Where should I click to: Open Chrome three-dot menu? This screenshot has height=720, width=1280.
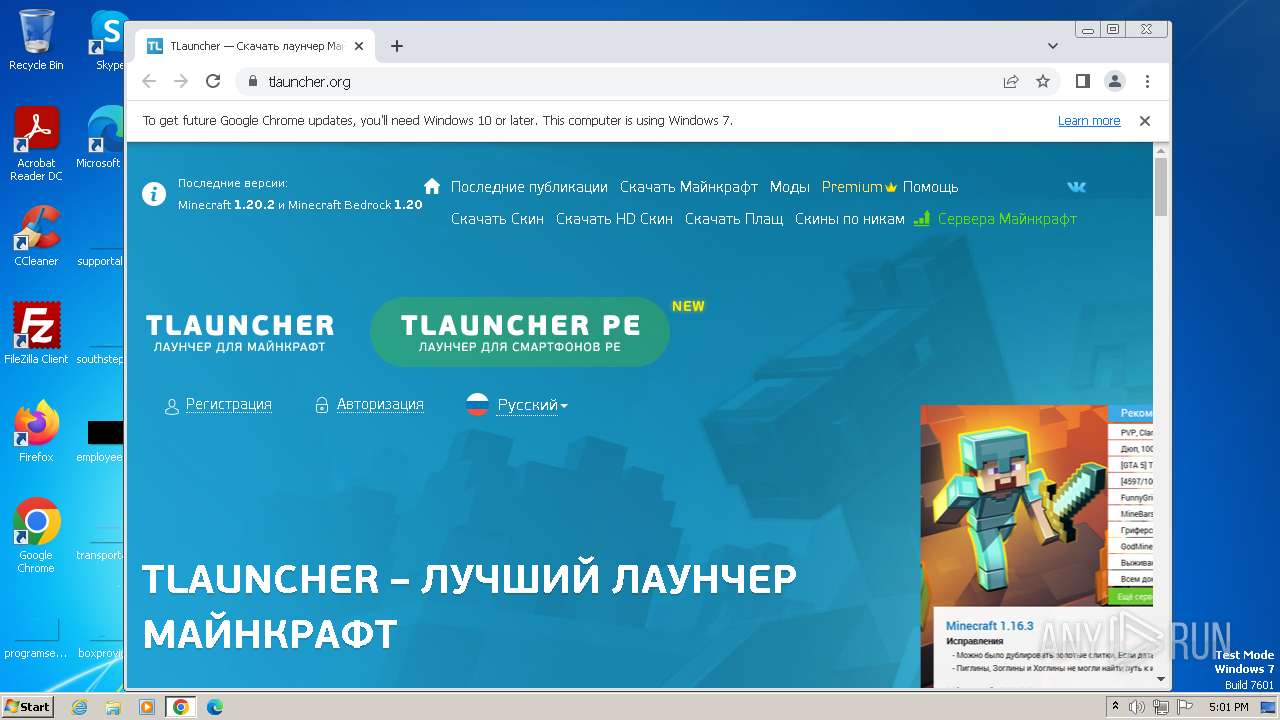point(1147,82)
